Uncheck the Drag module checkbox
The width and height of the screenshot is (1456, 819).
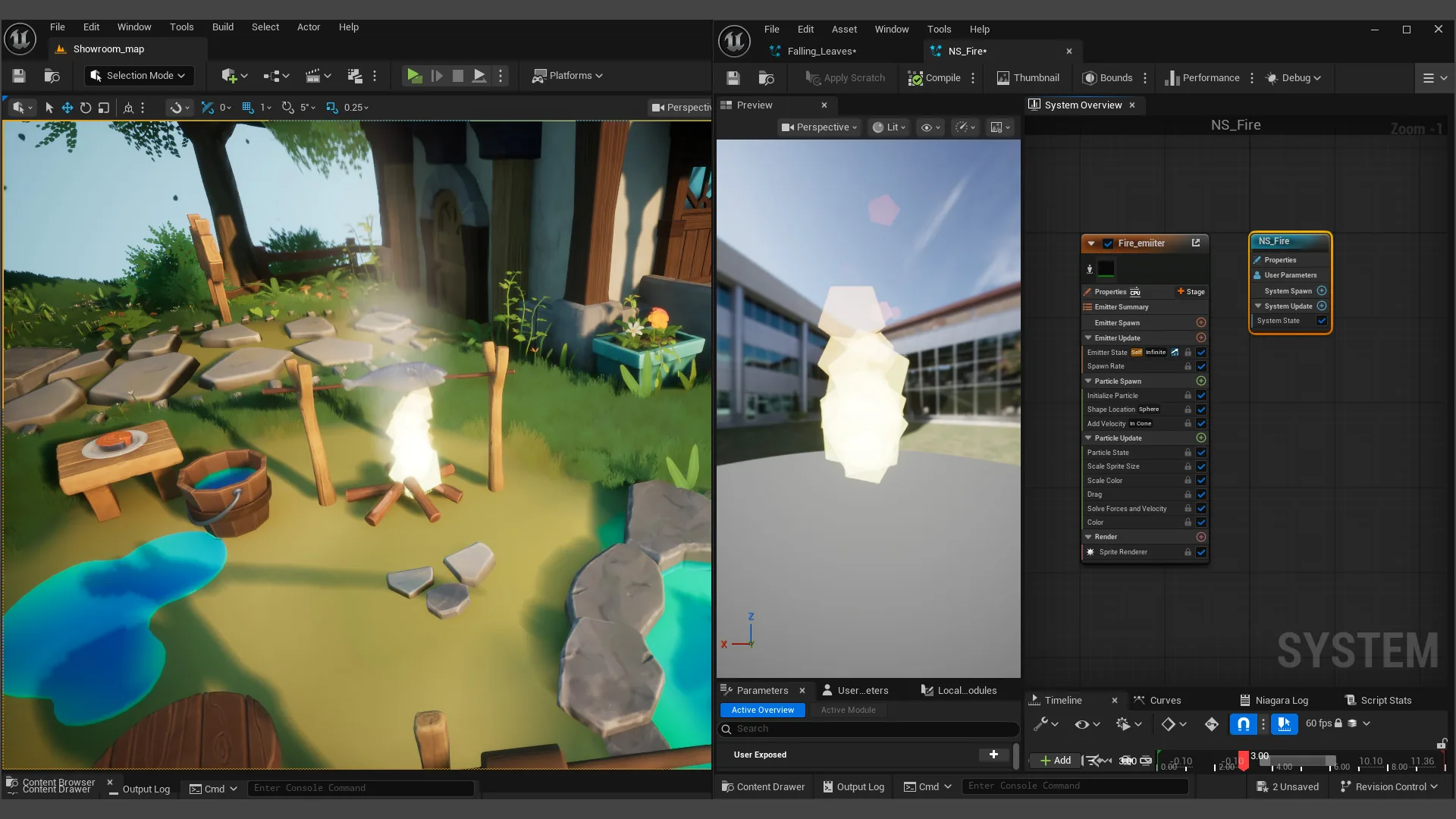click(1201, 494)
